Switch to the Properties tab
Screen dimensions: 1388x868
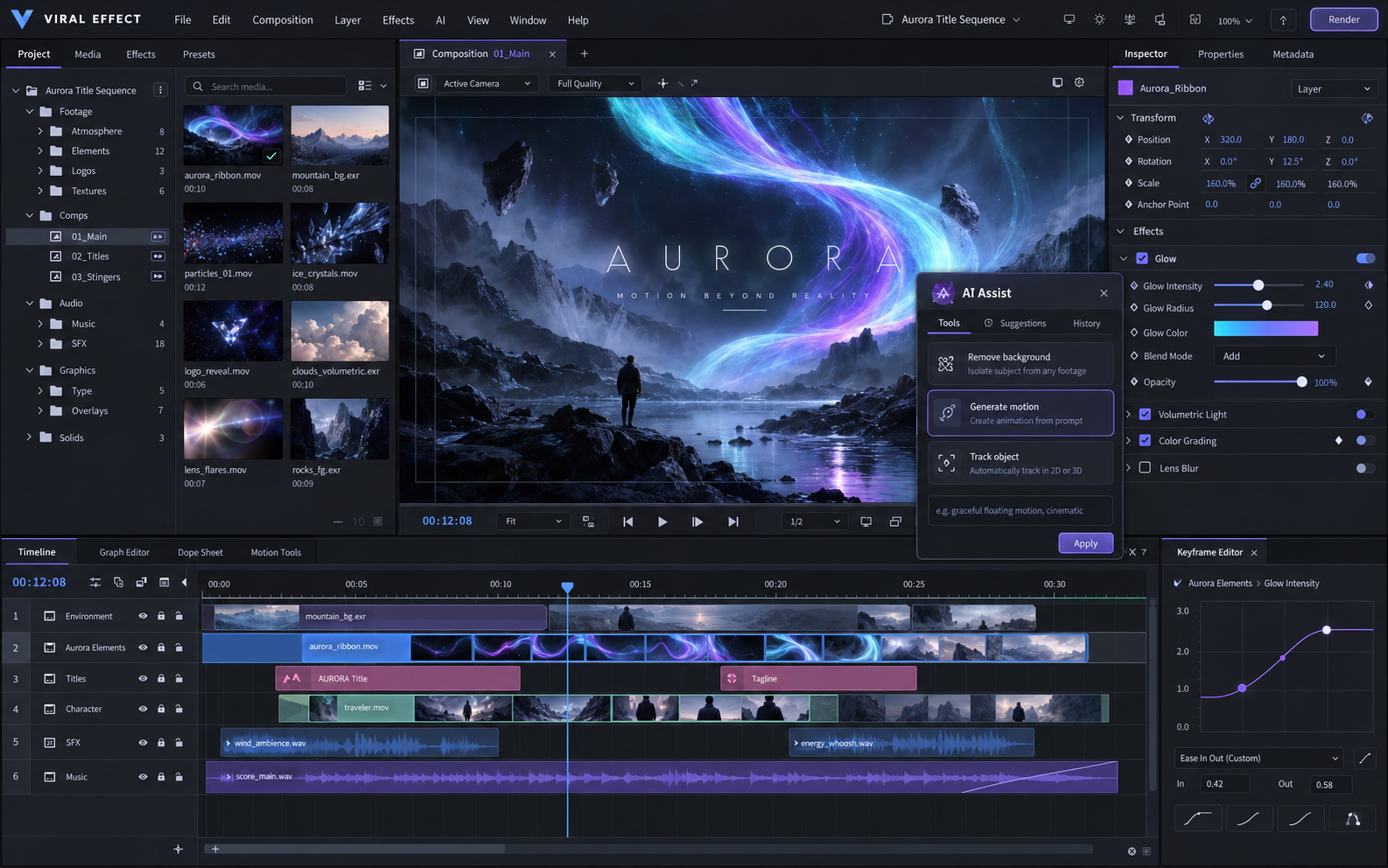(1221, 53)
